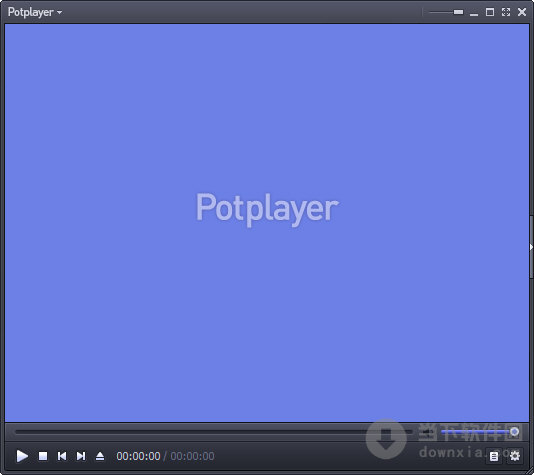Adjust the title bar opacity slider
The width and height of the screenshot is (534, 475).
pyautogui.click(x=446, y=12)
